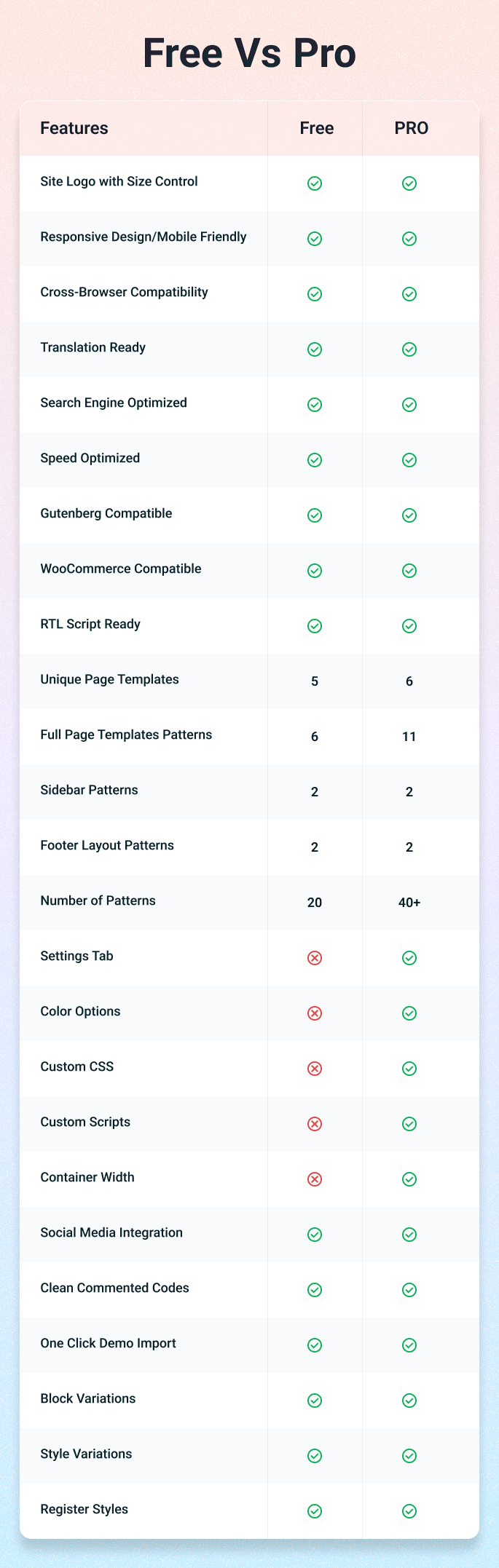Image resolution: width=499 pixels, height=1568 pixels.
Task: Click the PRO column header
Action: coord(412,128)
